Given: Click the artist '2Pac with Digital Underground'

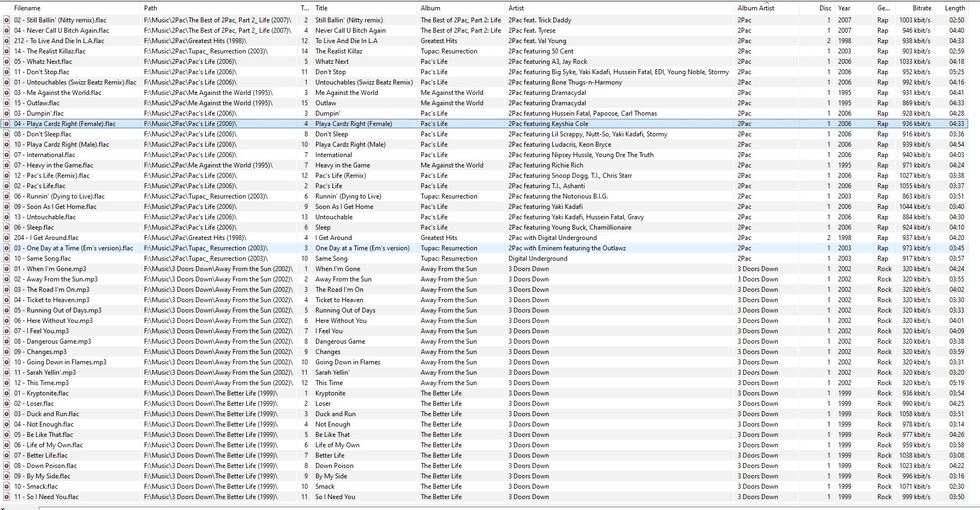Looking at the screenshot, I should 552,238.
